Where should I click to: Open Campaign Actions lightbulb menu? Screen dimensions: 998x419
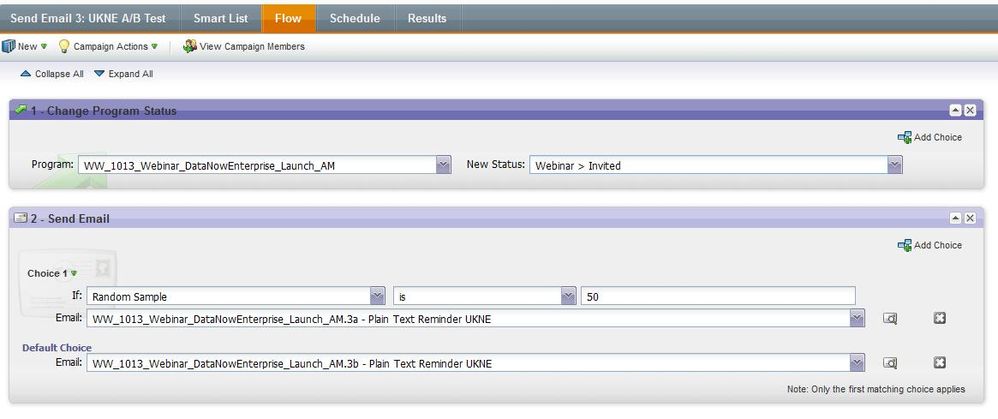point(64,46)
